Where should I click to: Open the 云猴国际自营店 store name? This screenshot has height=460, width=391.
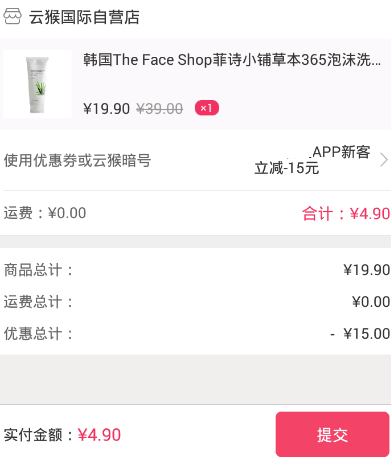[x=84, y=17]
